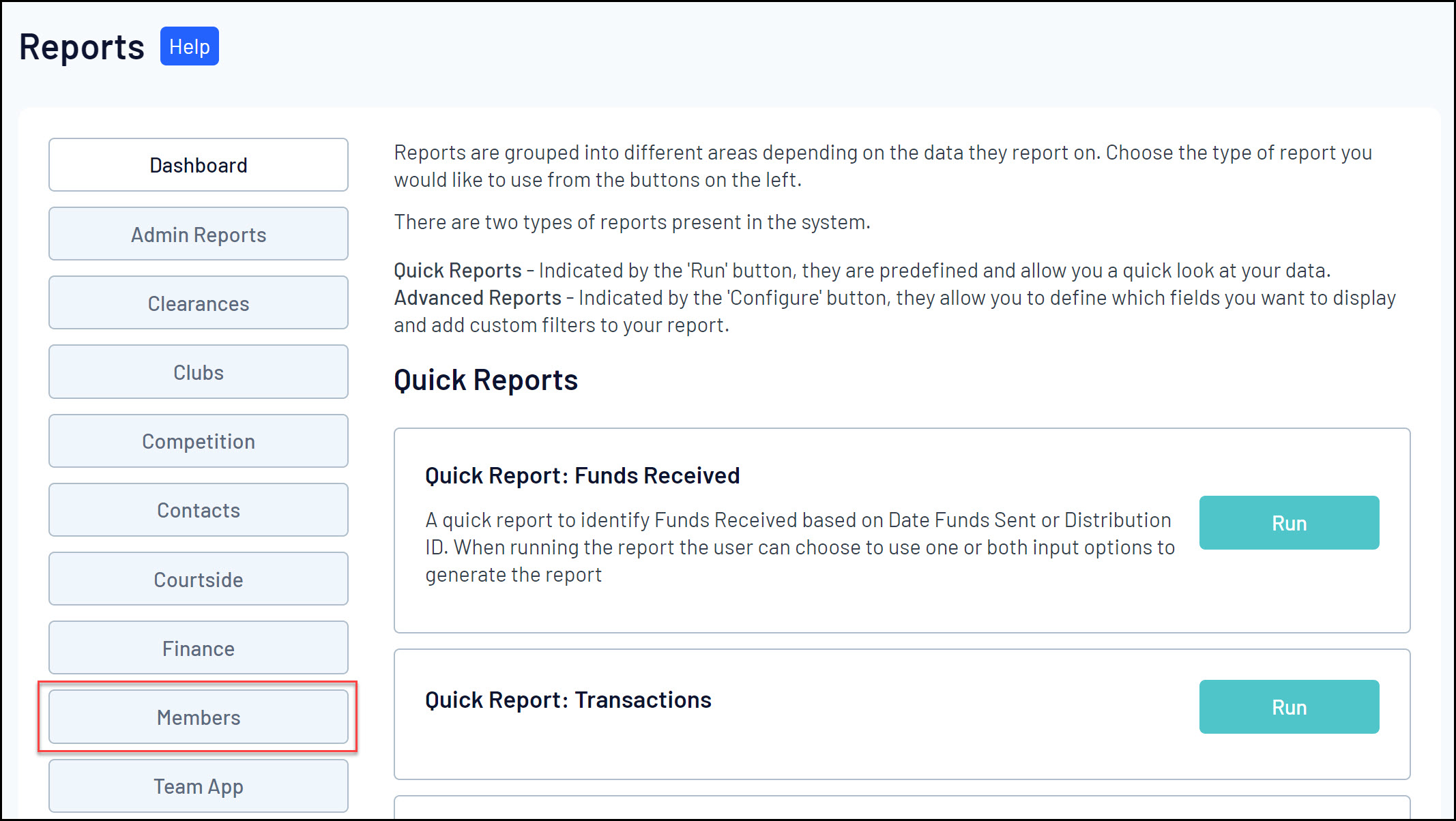Open the Team App reports
Image resolution: width=1456 pixels, height=821 pixels.
(198, 786)
